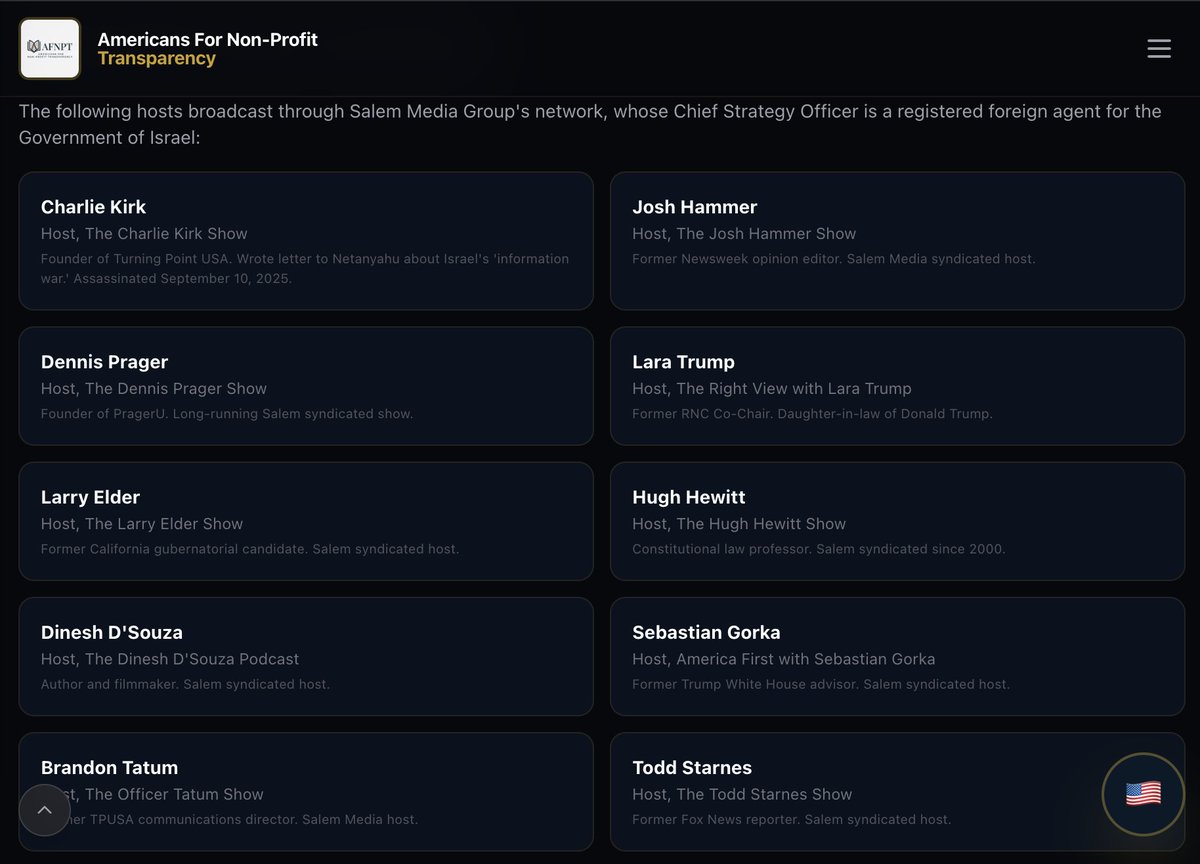
Task: Click 'Former California gubernatorial candidate' description
Action: (250, 548)
